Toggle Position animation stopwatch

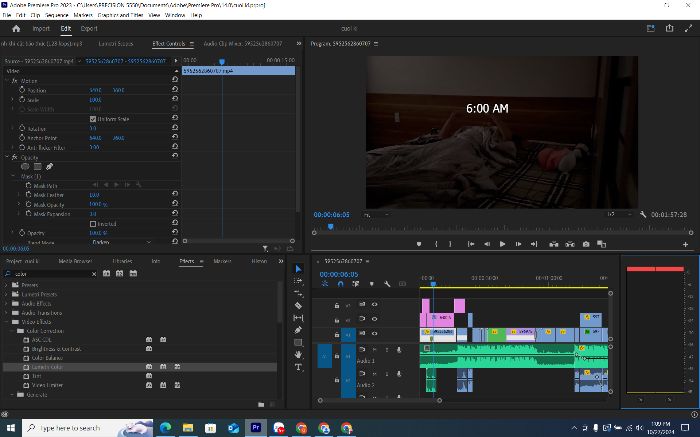[22, 90]
